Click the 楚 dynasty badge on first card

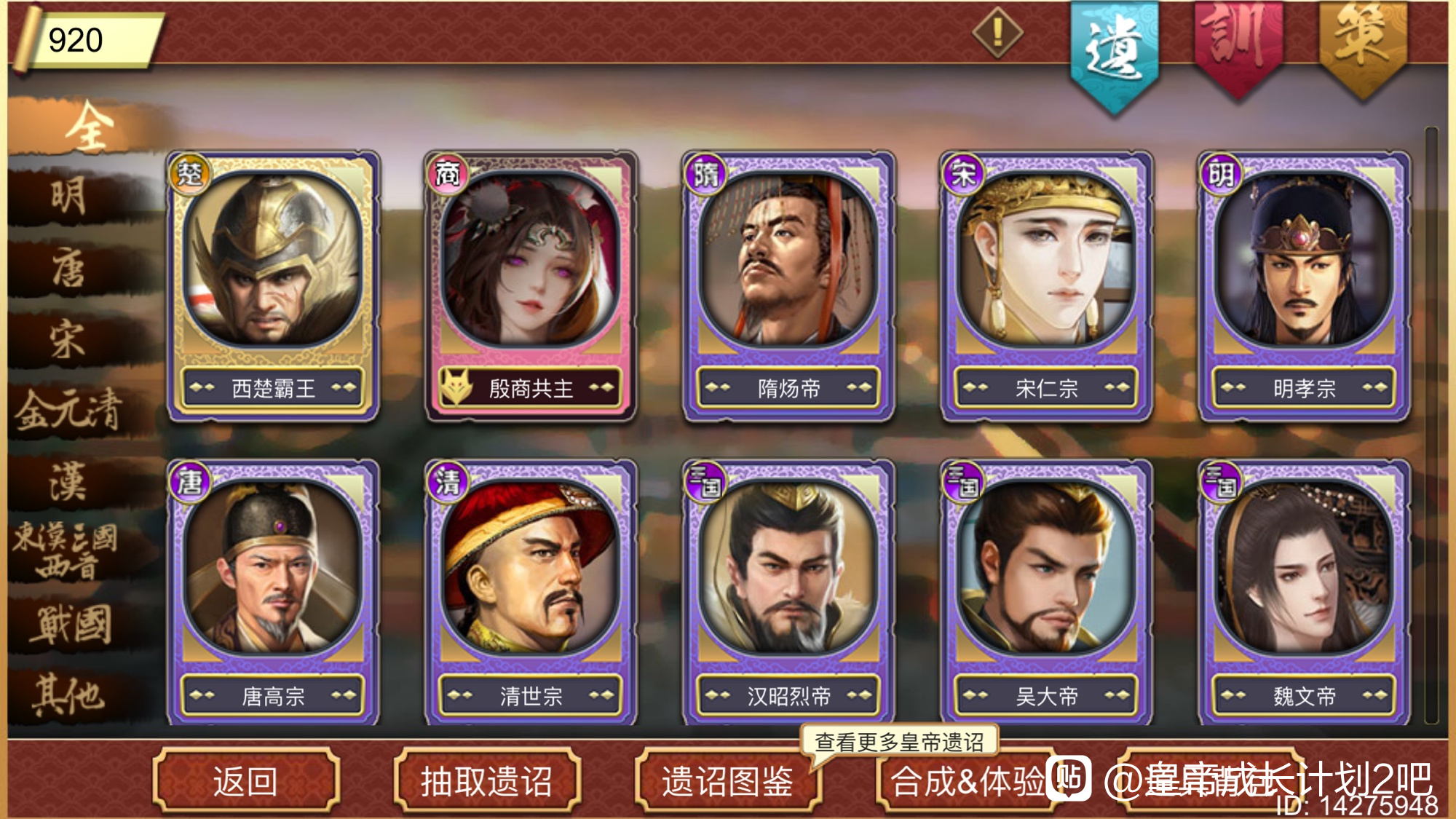pyautogui.click(x=190, y=174)
